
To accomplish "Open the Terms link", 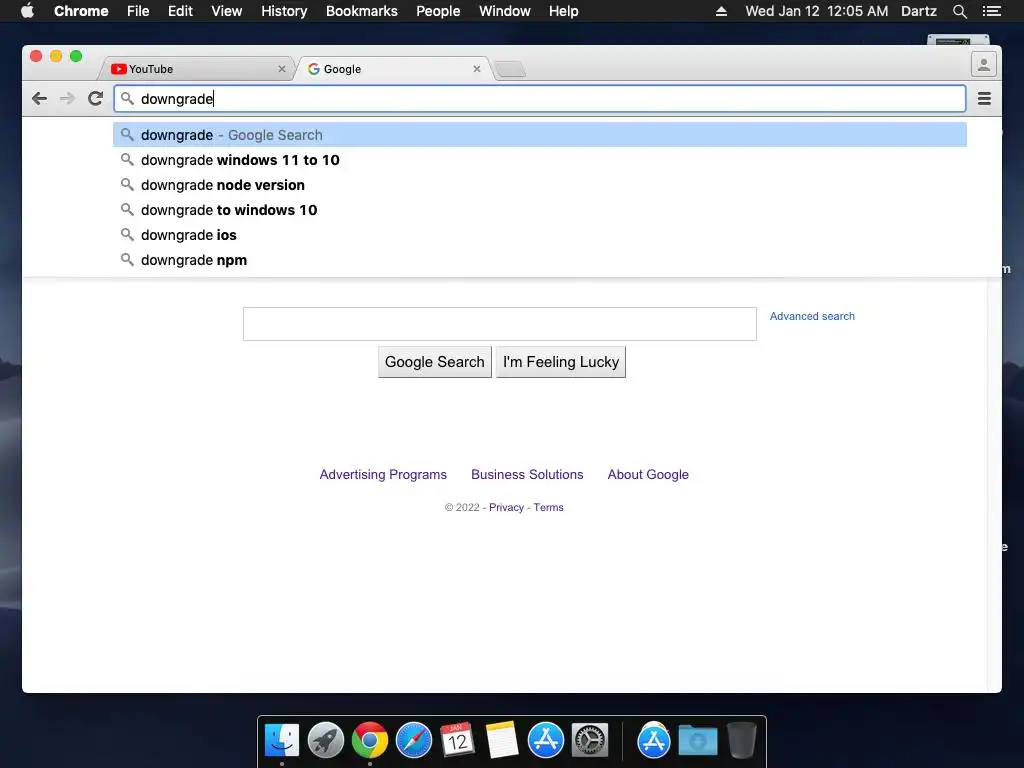I will (x=549, y=507).
